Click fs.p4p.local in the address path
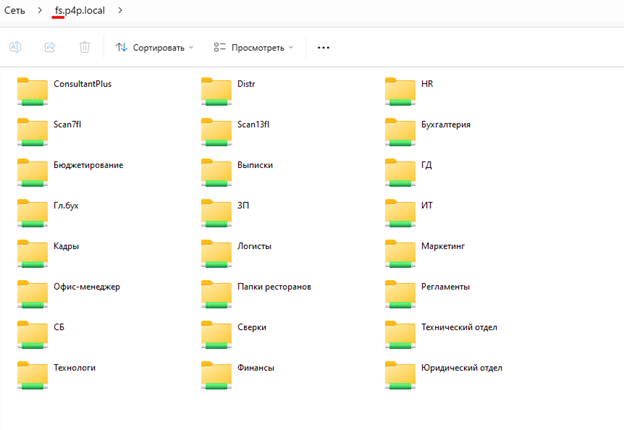Screen dimensions: 624x430 tap(82, 10)
